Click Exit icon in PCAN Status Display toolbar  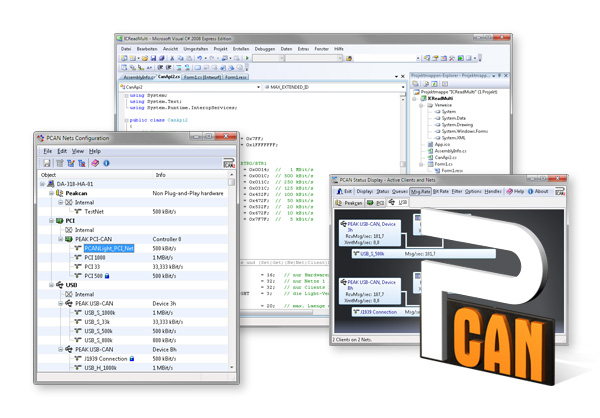[x=340, y=191]
